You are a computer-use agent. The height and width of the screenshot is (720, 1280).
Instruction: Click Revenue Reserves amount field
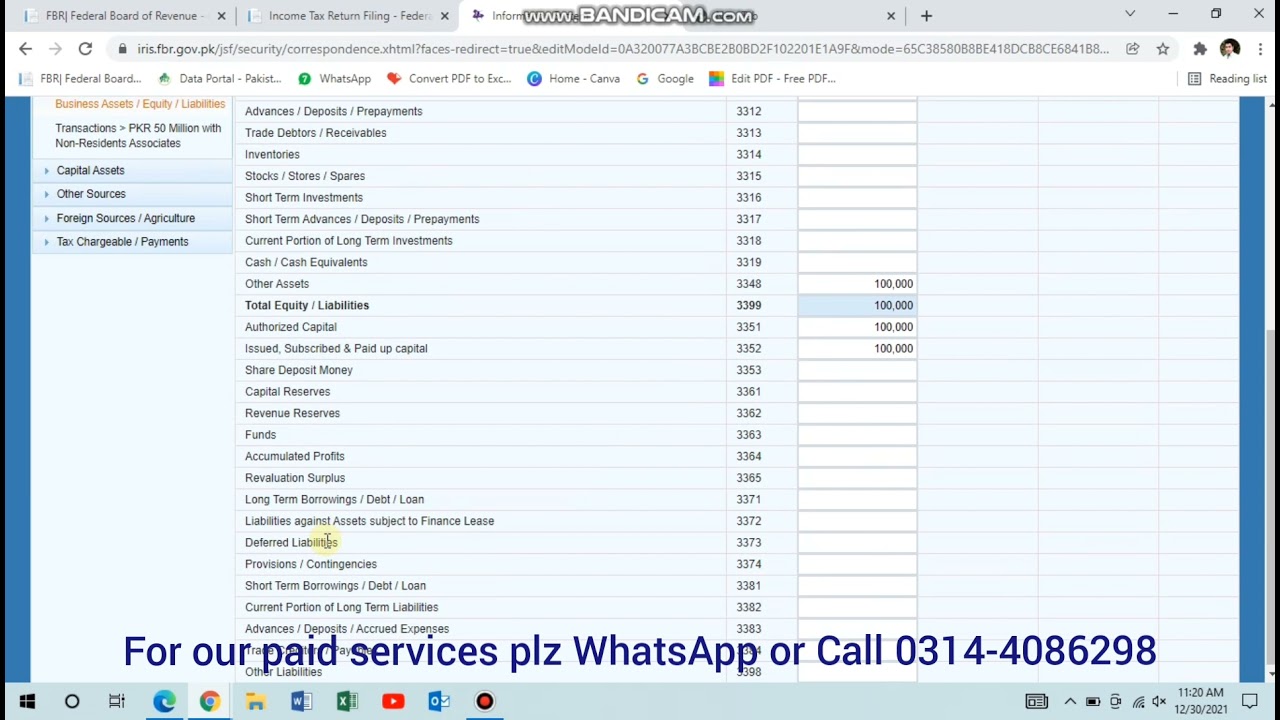click(x=857, y=413)
